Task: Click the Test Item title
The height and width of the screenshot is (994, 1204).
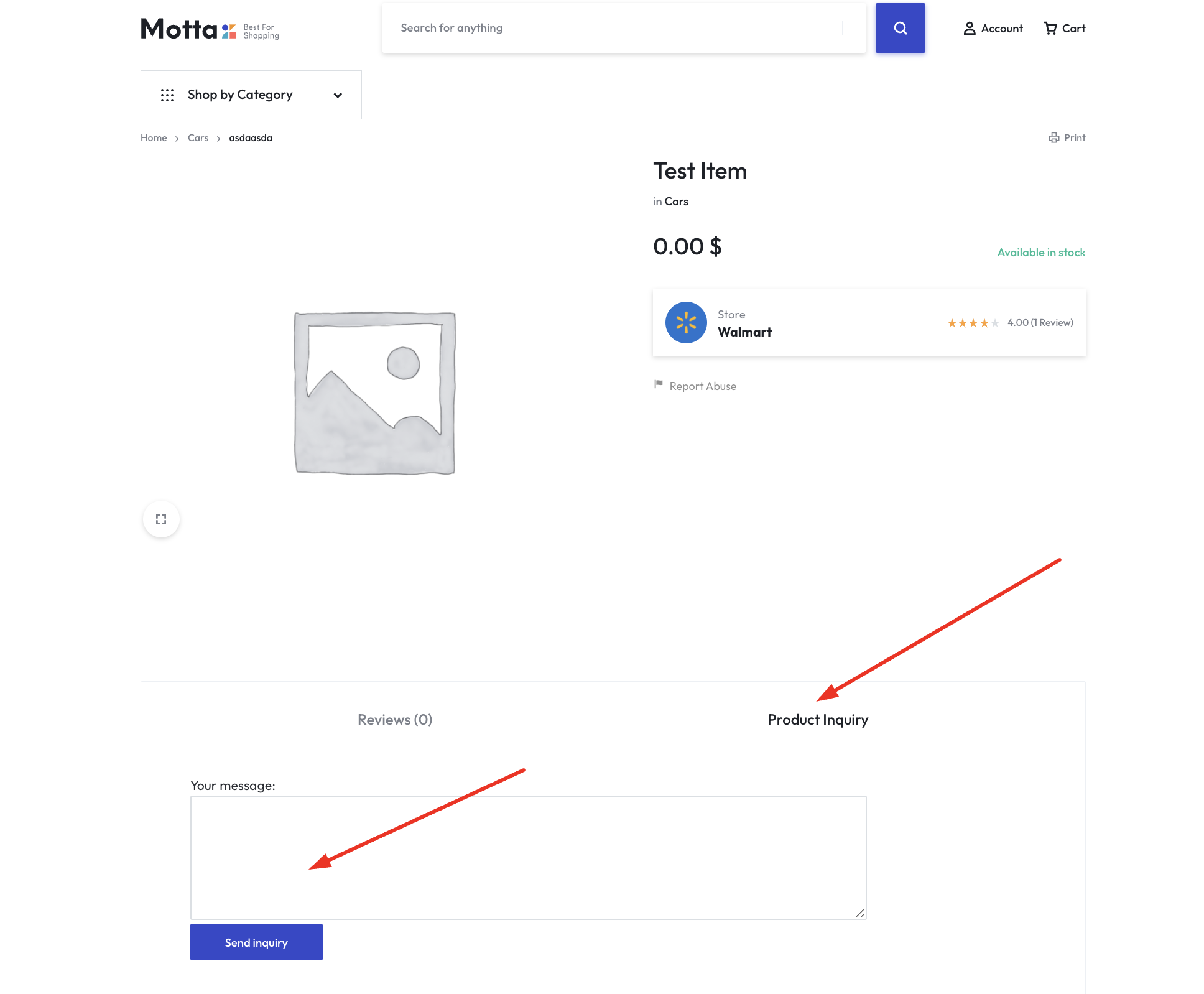Action: pos(700,171)
